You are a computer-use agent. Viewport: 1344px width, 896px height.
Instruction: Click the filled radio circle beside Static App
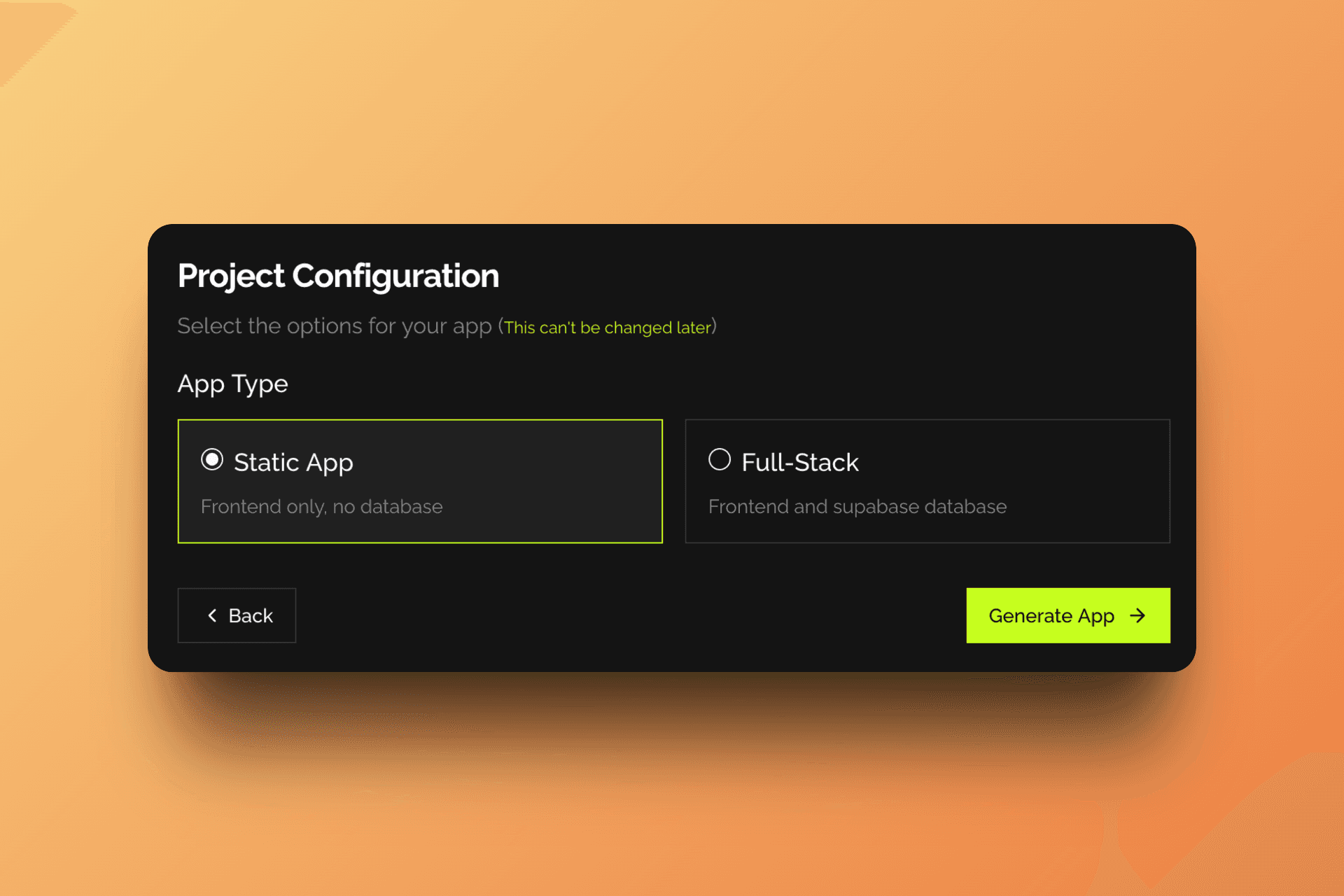[211, 460]
